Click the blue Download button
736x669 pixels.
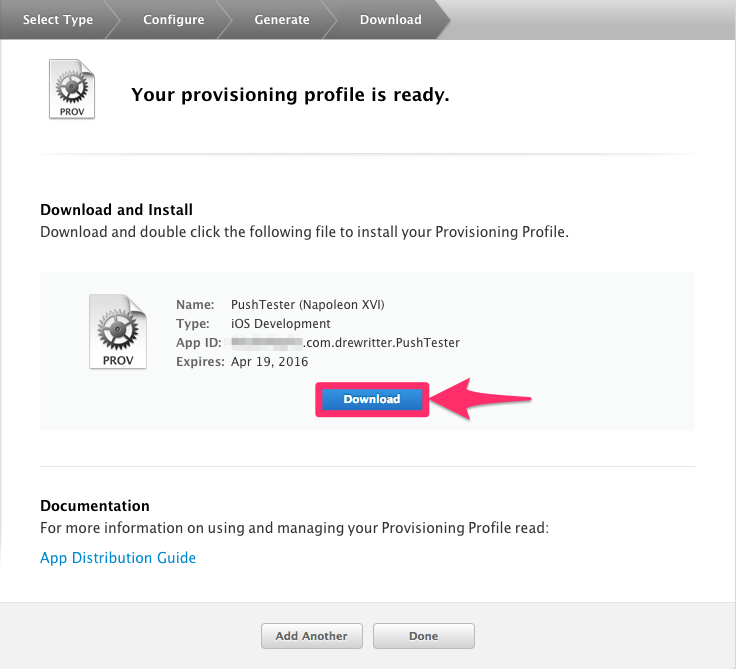point(372,399)
